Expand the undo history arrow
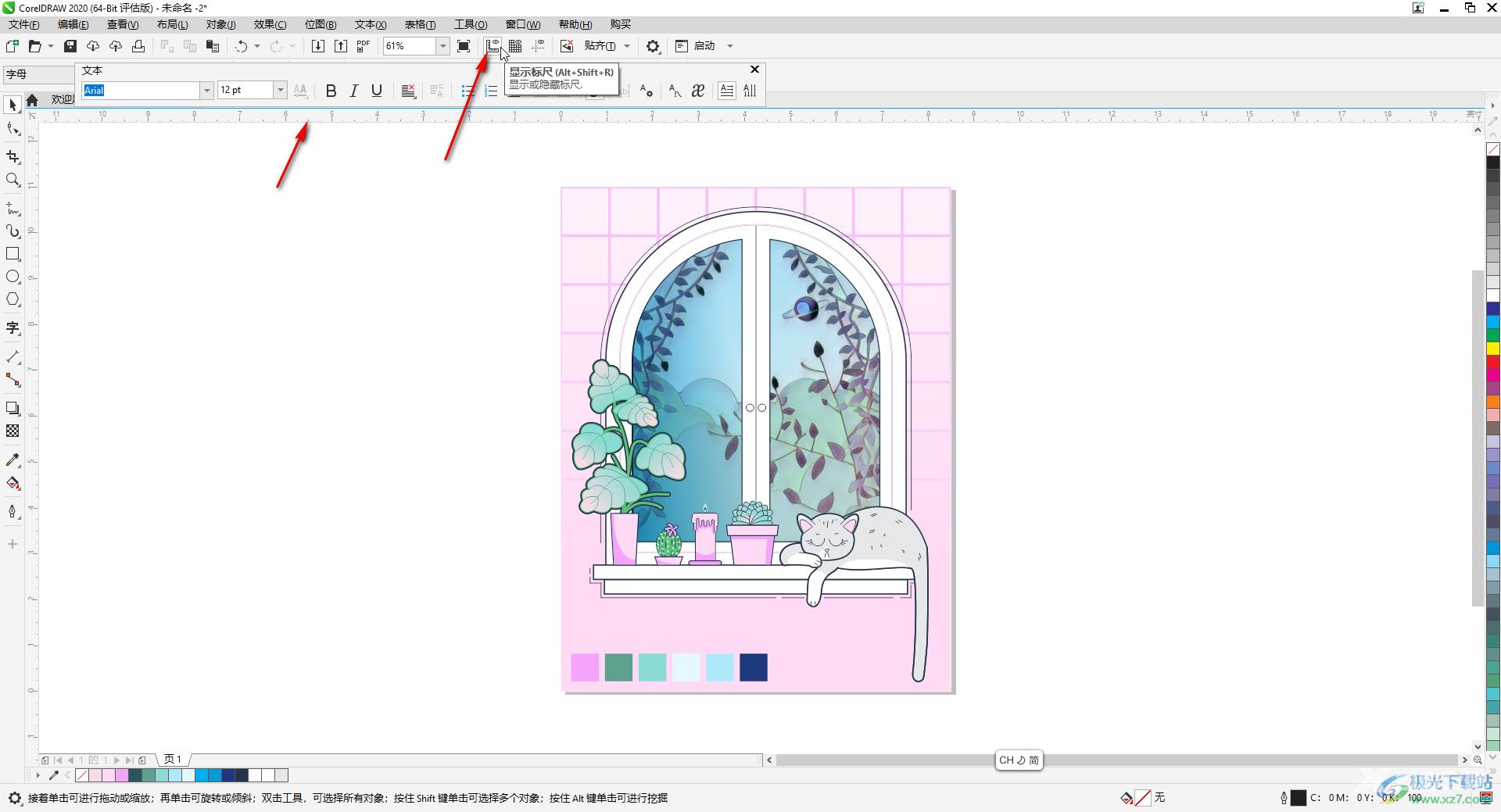 pos(257,46)
